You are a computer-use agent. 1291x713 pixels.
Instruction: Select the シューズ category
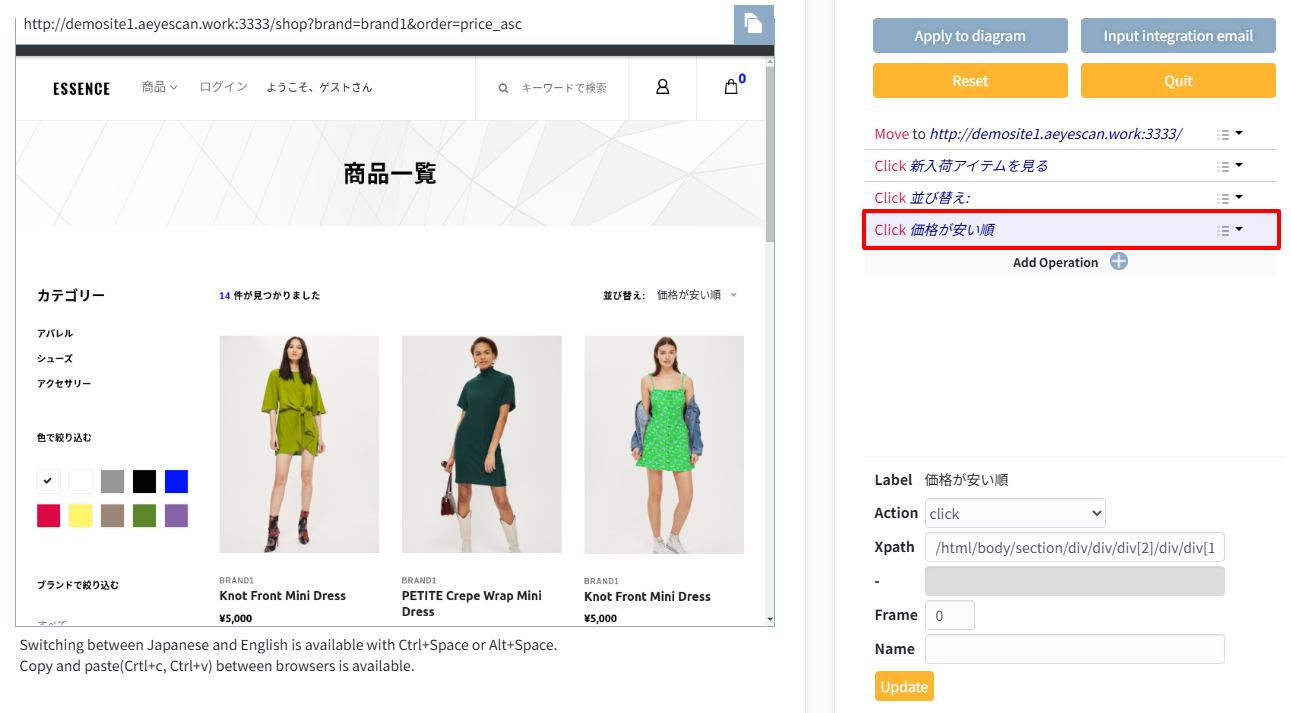coord(55,358)
